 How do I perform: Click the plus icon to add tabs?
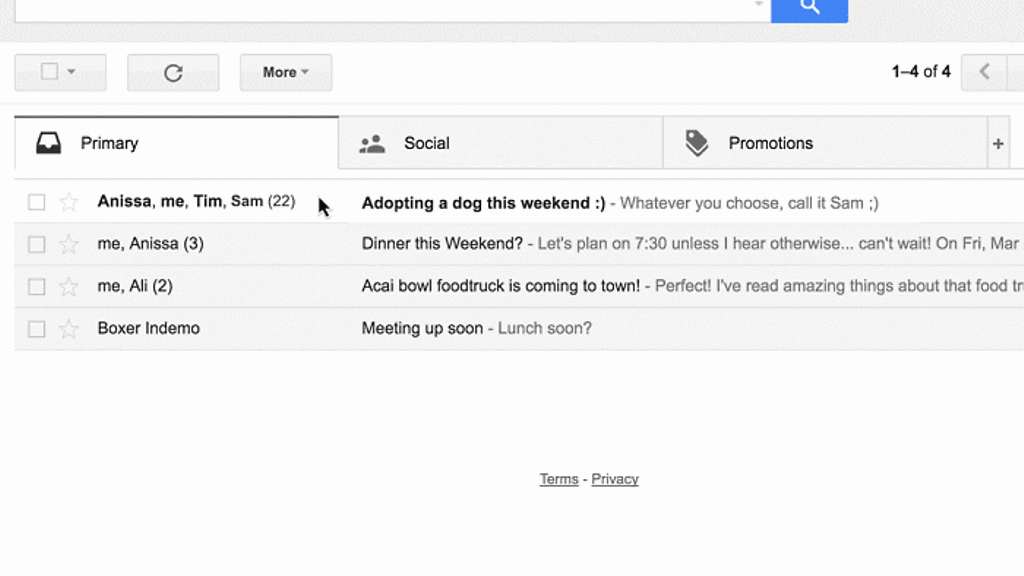[x=998, y=144]
